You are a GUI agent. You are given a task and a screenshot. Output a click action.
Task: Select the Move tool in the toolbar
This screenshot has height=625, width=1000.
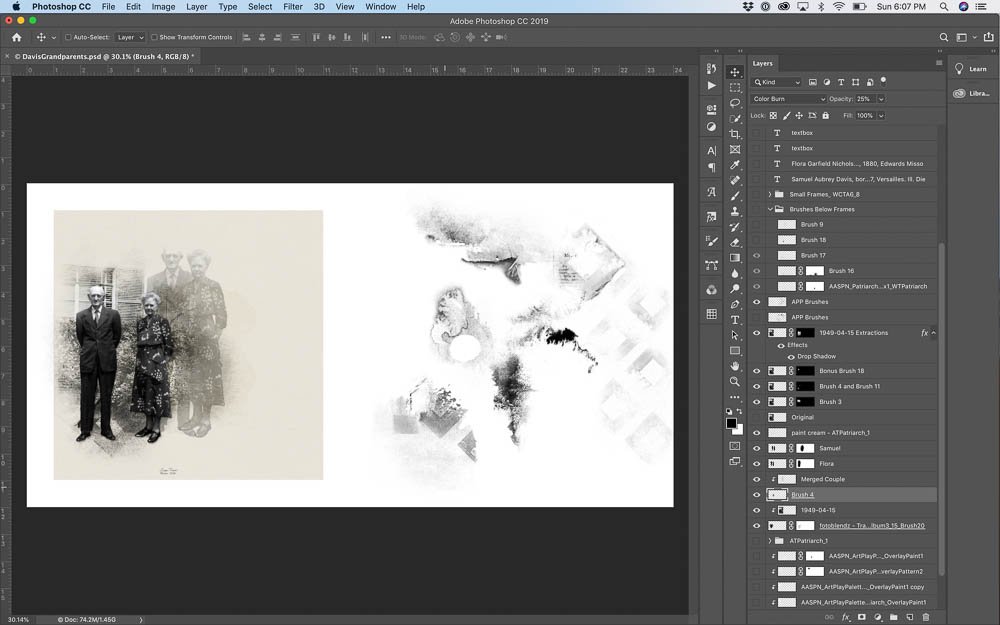pyautogui.click(x=735, y=72)
